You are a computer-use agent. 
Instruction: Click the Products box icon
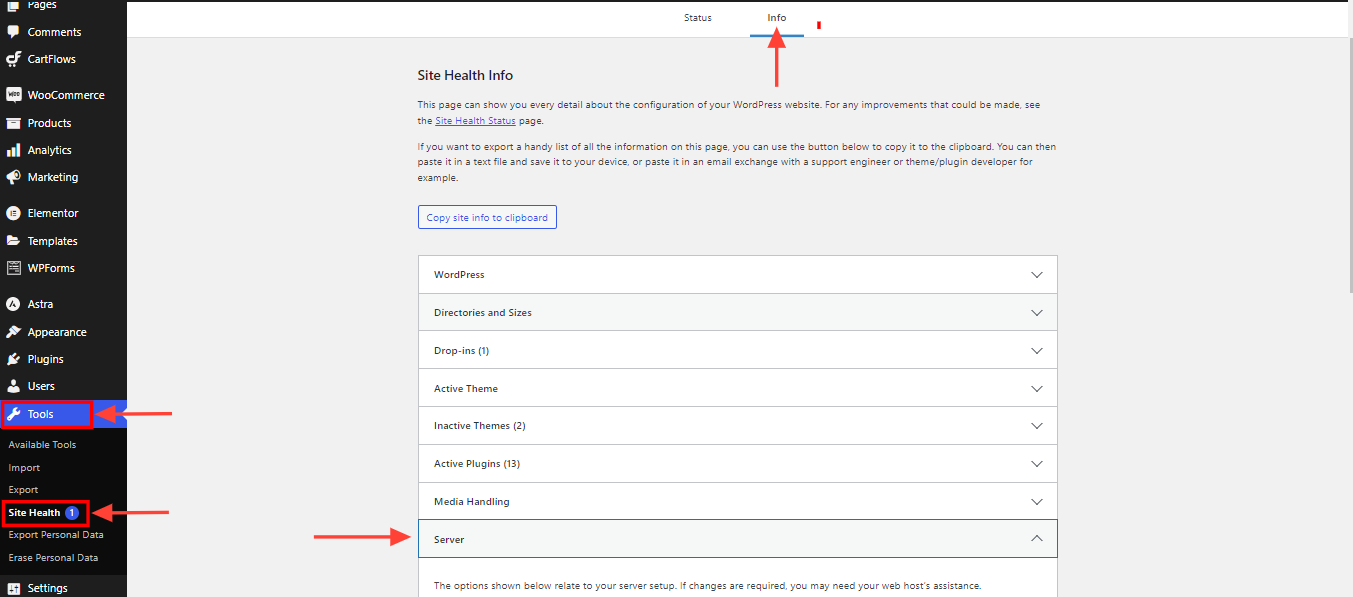(13, 123)
